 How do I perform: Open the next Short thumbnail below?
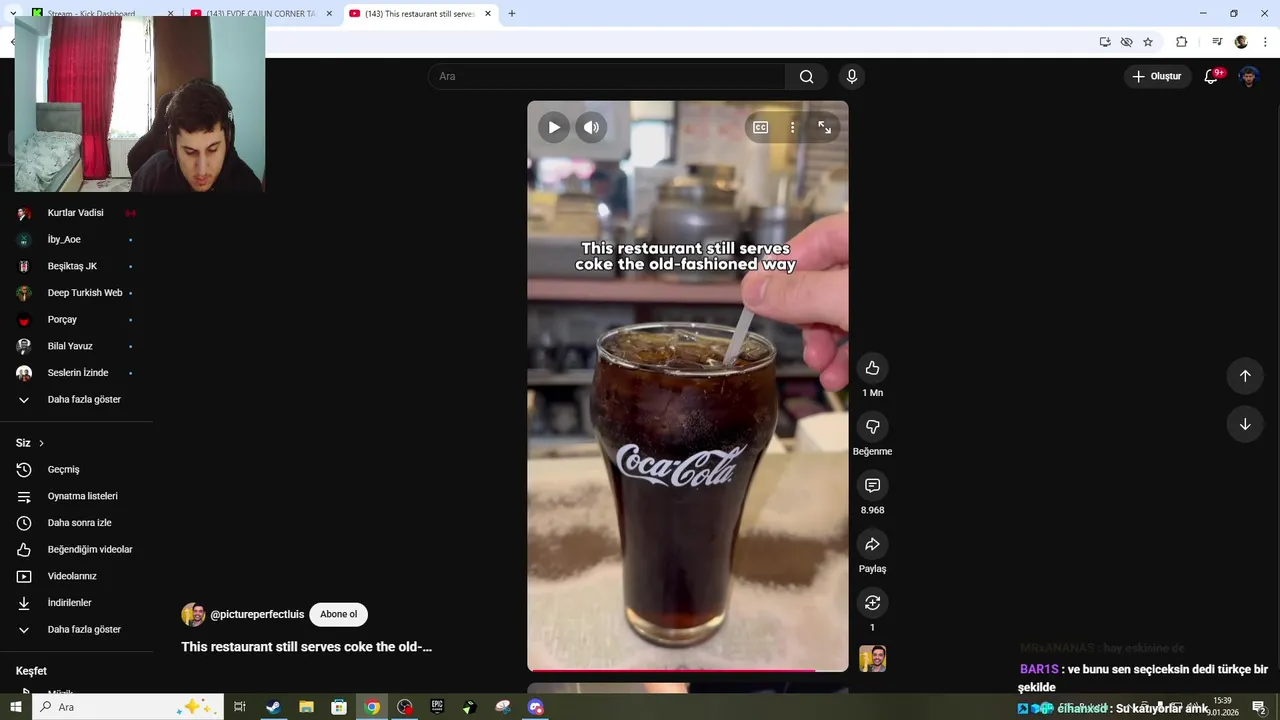pyautogui.click(x=688, y=688)
